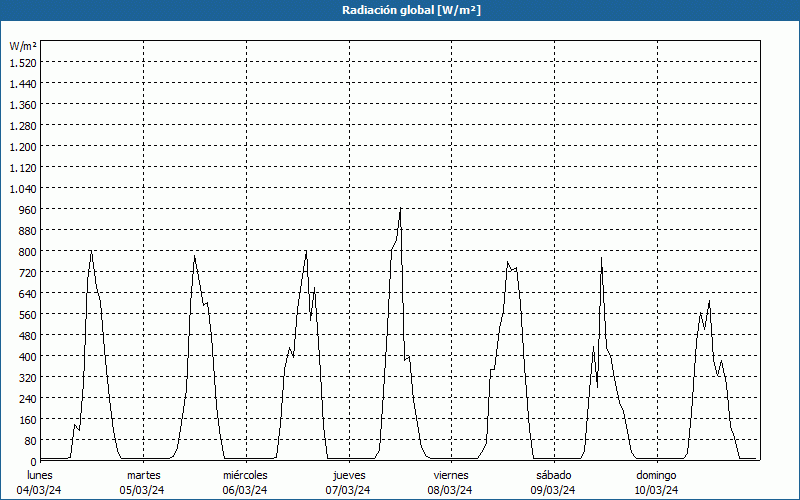Click the 'sábado' day label
The image size is (800, 500).
tap(554, 475)
